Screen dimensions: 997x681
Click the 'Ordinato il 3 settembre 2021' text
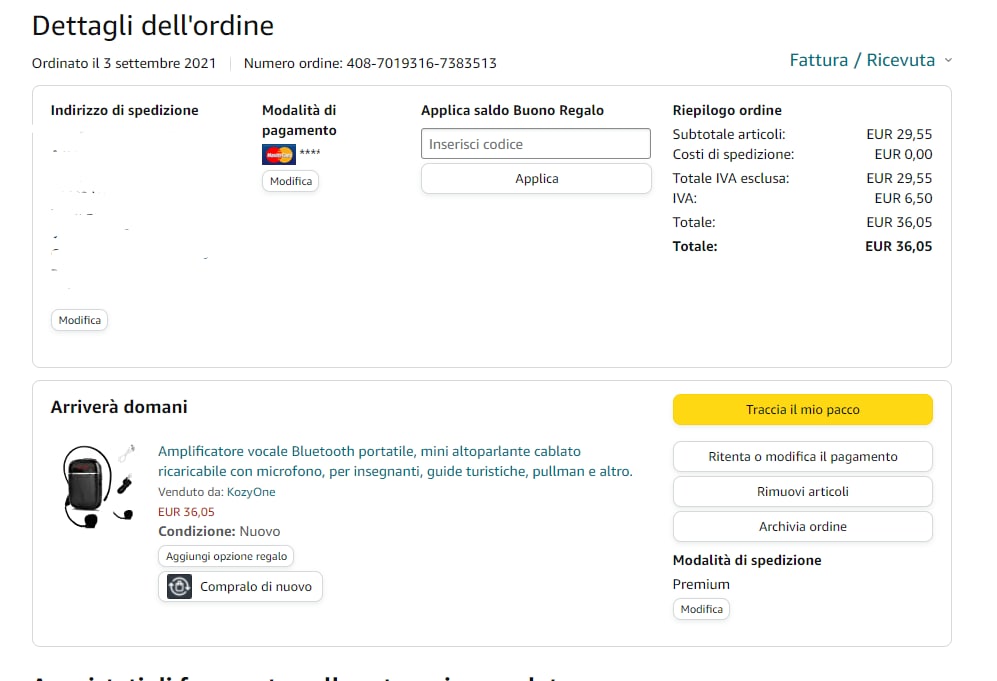124,64
